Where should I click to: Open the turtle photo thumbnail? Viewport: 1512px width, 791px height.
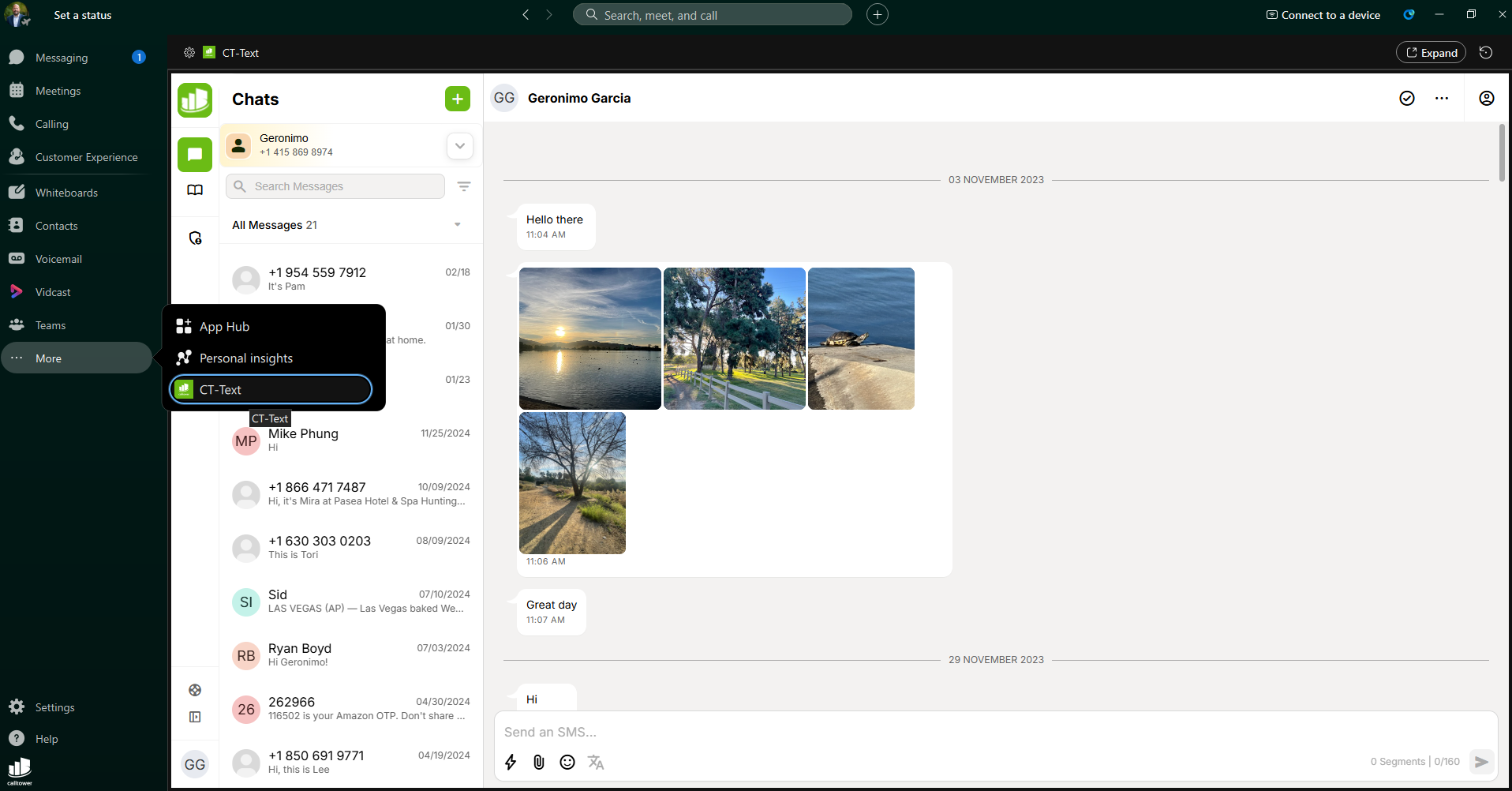861,338
